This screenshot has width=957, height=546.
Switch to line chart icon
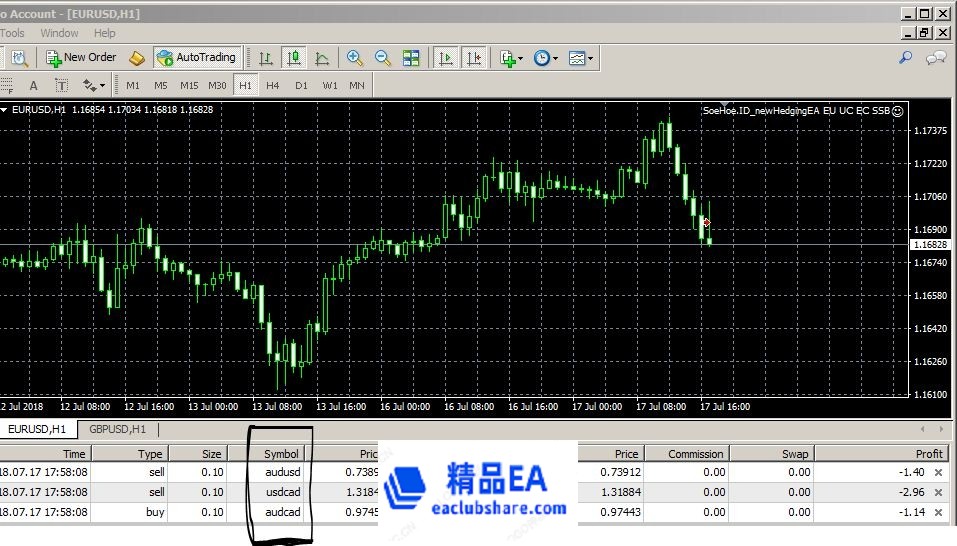point(322,58)
